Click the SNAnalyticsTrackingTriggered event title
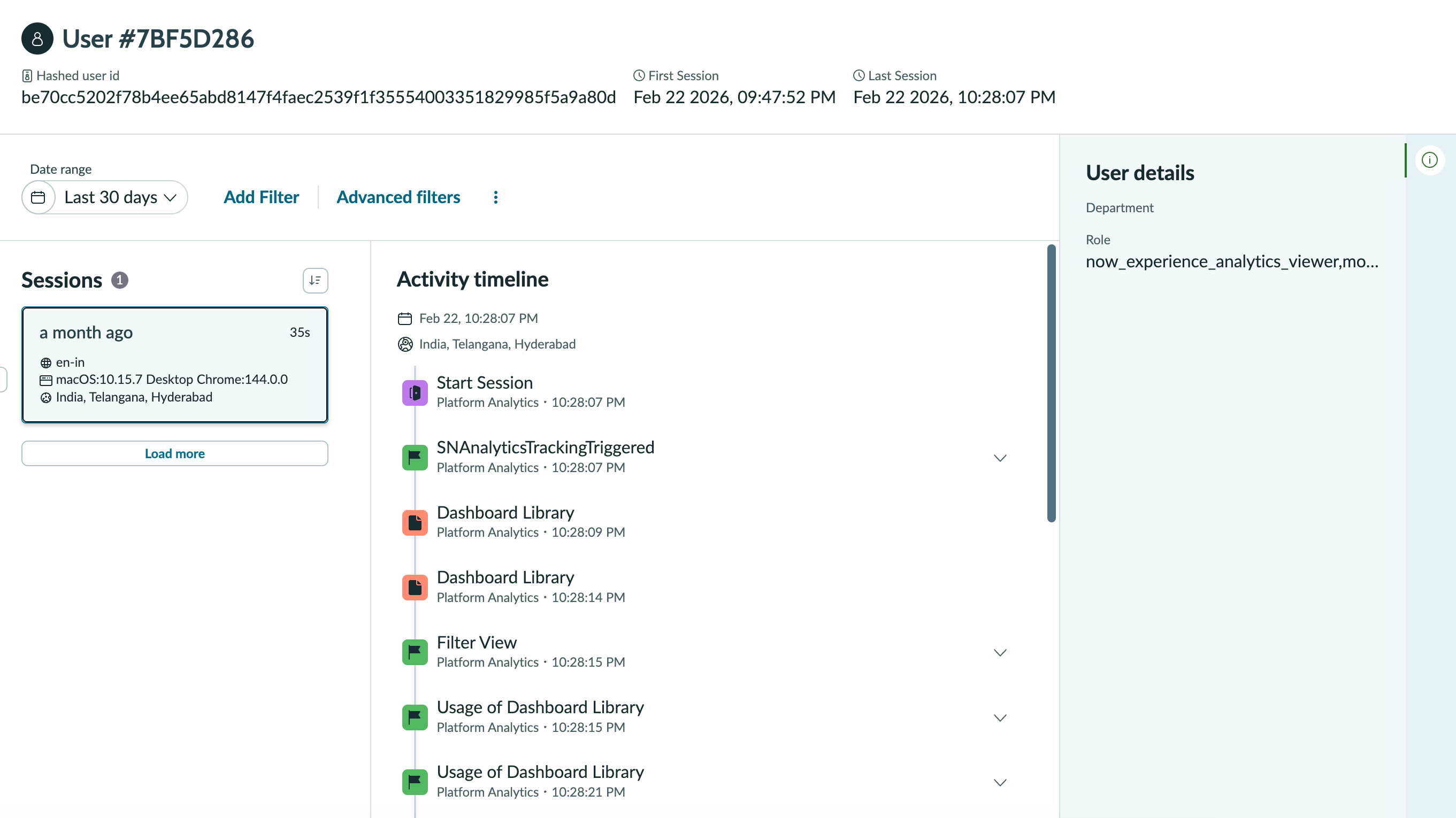The width and height of the screenshot is (1456, 818). (546, 447)
